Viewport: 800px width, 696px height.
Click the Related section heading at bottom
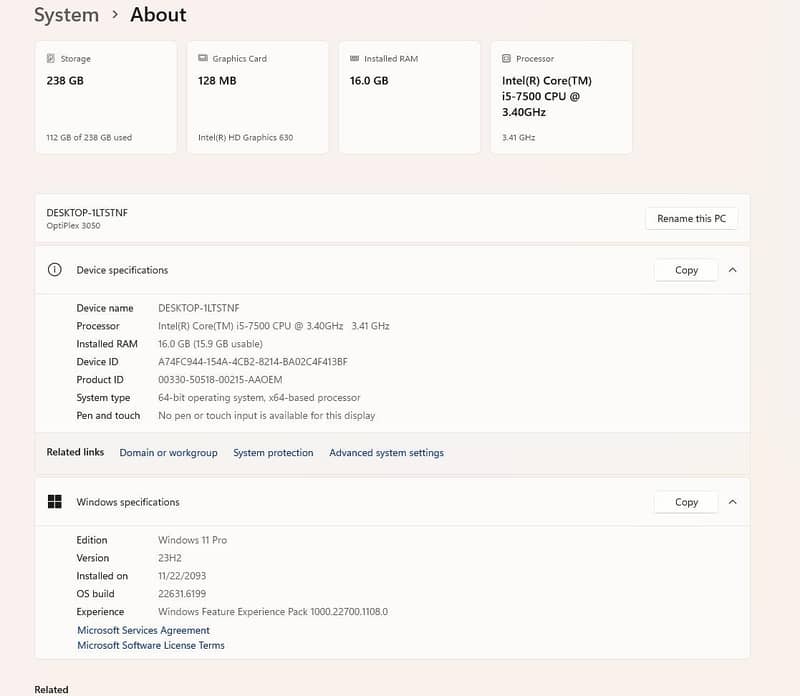[51, 689]
